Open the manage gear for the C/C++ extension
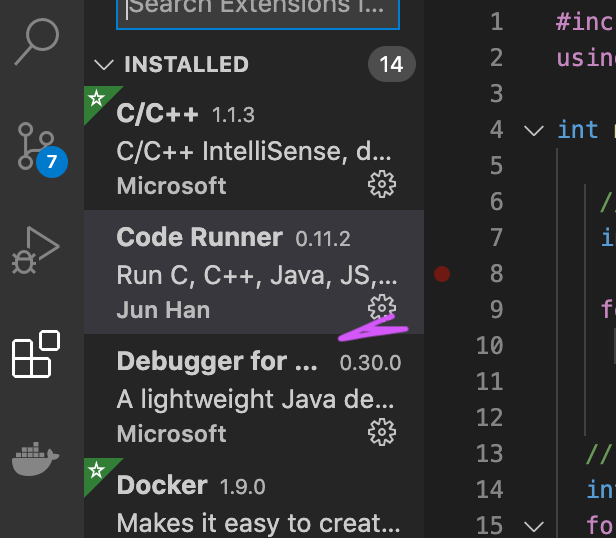 [382, 184]
